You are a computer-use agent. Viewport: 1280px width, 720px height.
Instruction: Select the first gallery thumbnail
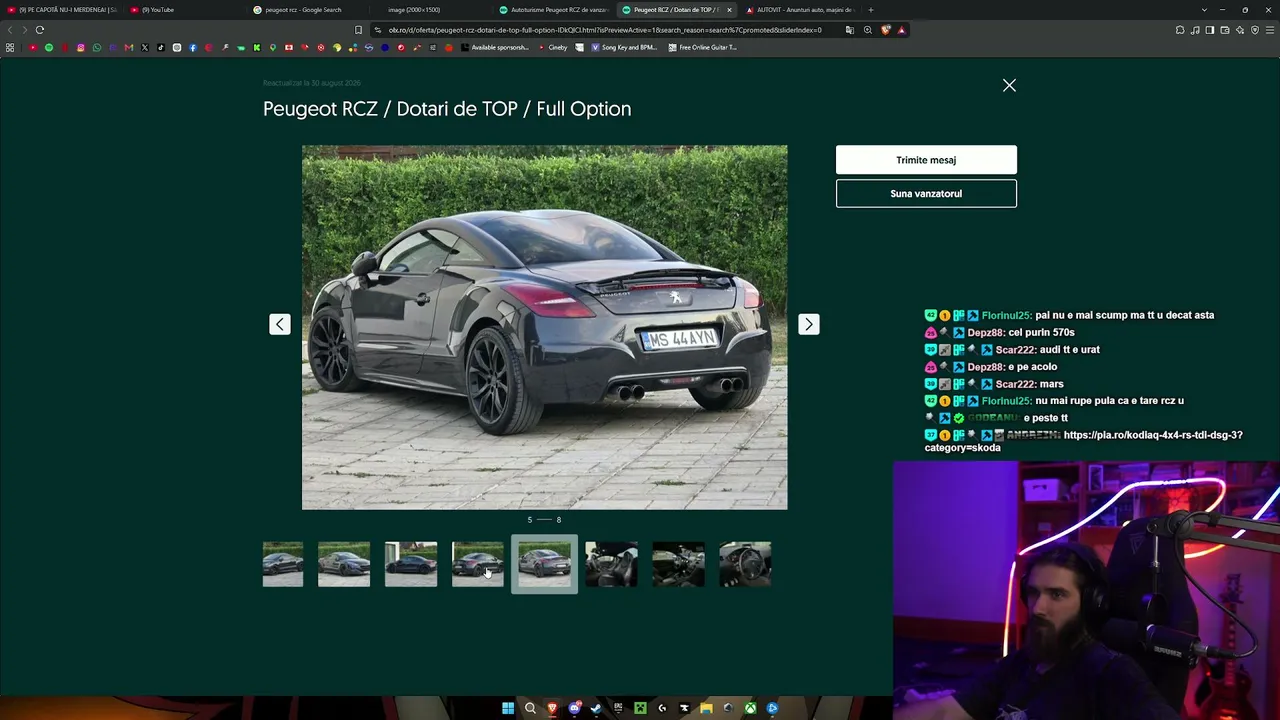pos(283,564)
